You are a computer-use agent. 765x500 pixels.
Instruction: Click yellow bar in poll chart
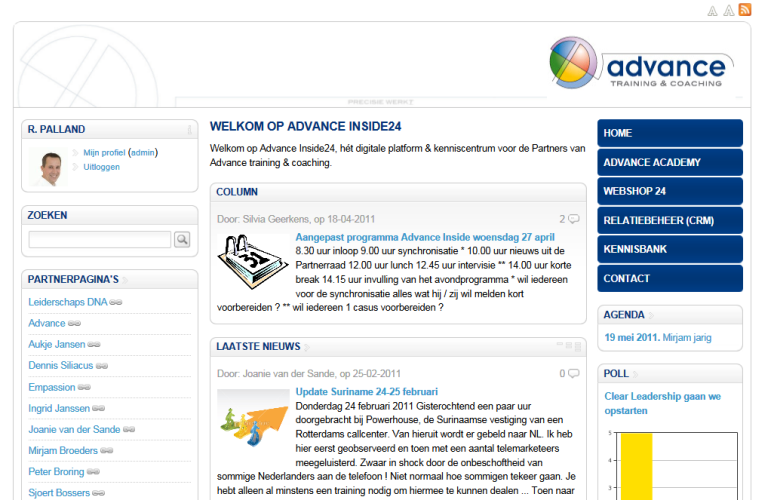(x=636, y=466)
